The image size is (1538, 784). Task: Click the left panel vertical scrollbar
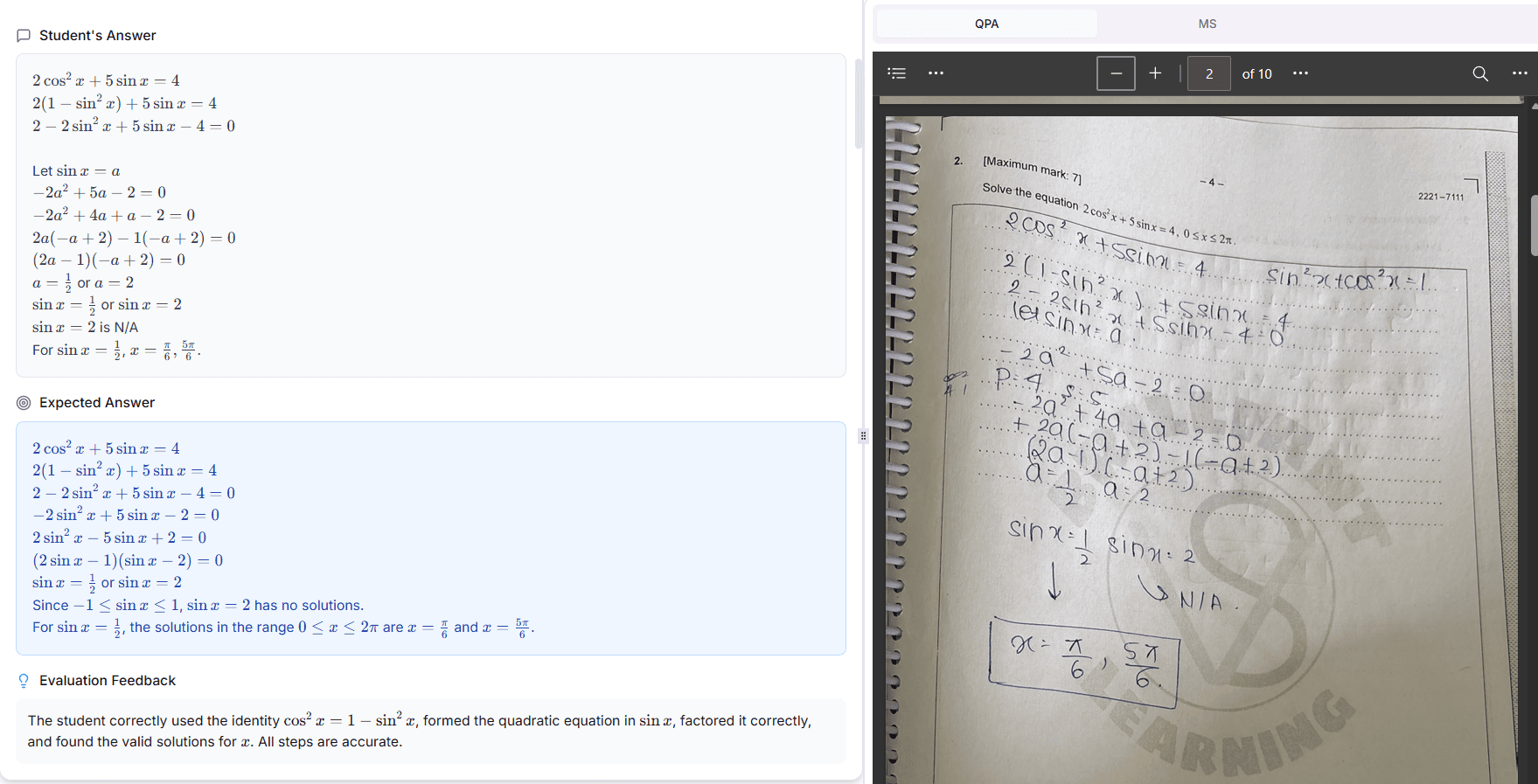tap(859, 105)
